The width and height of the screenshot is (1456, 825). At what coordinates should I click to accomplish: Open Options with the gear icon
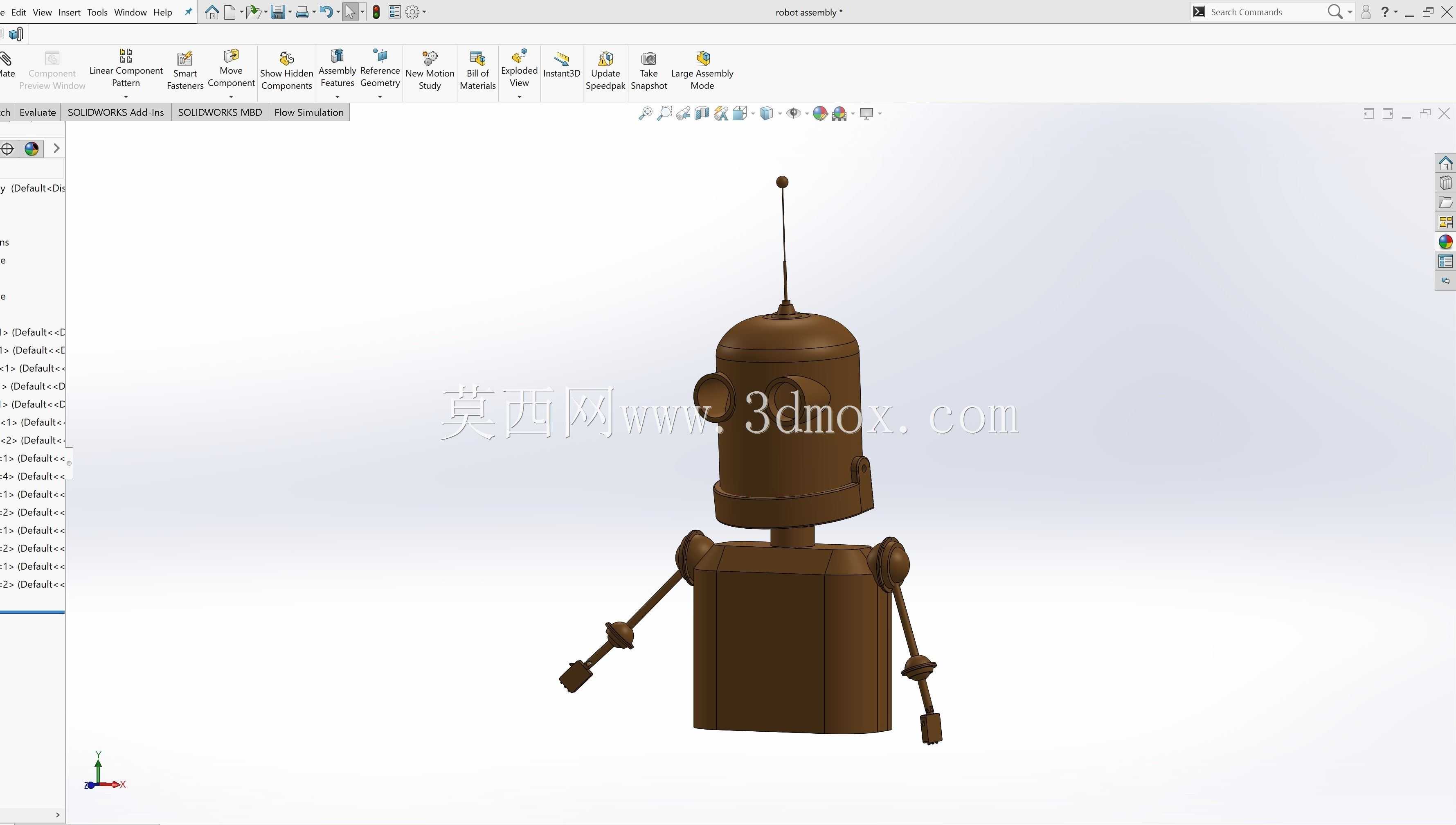click(412, 12)
